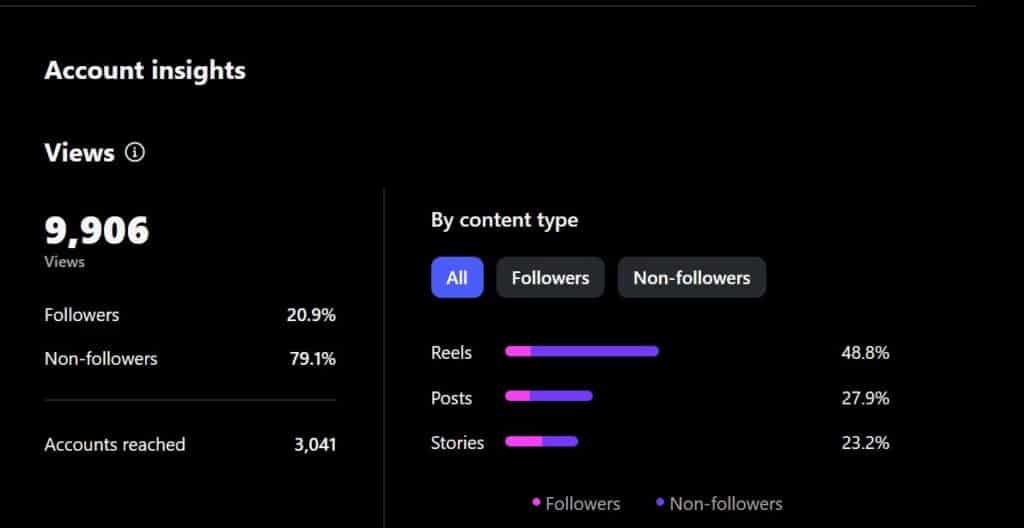Click the Reels purple non-followers bar segment

pos(595,351)
